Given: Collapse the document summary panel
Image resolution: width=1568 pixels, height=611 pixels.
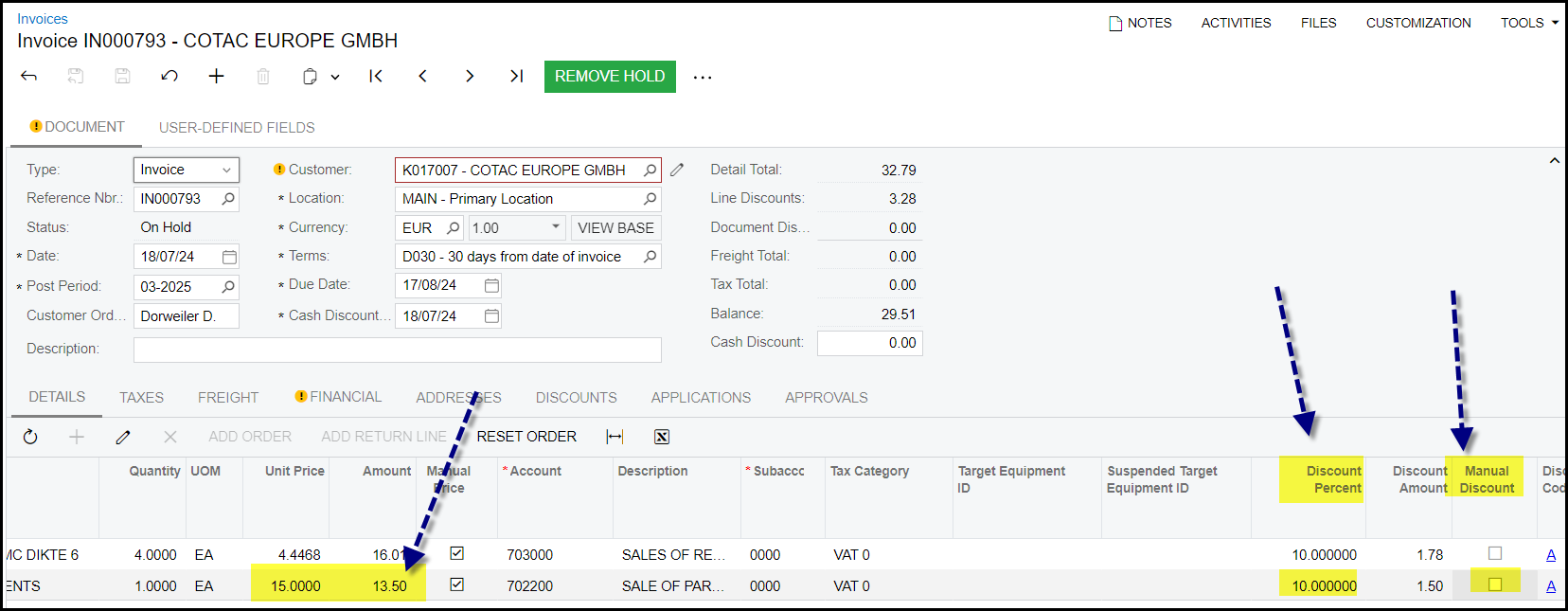Looking at the screenshot, I should point(1554,161).
